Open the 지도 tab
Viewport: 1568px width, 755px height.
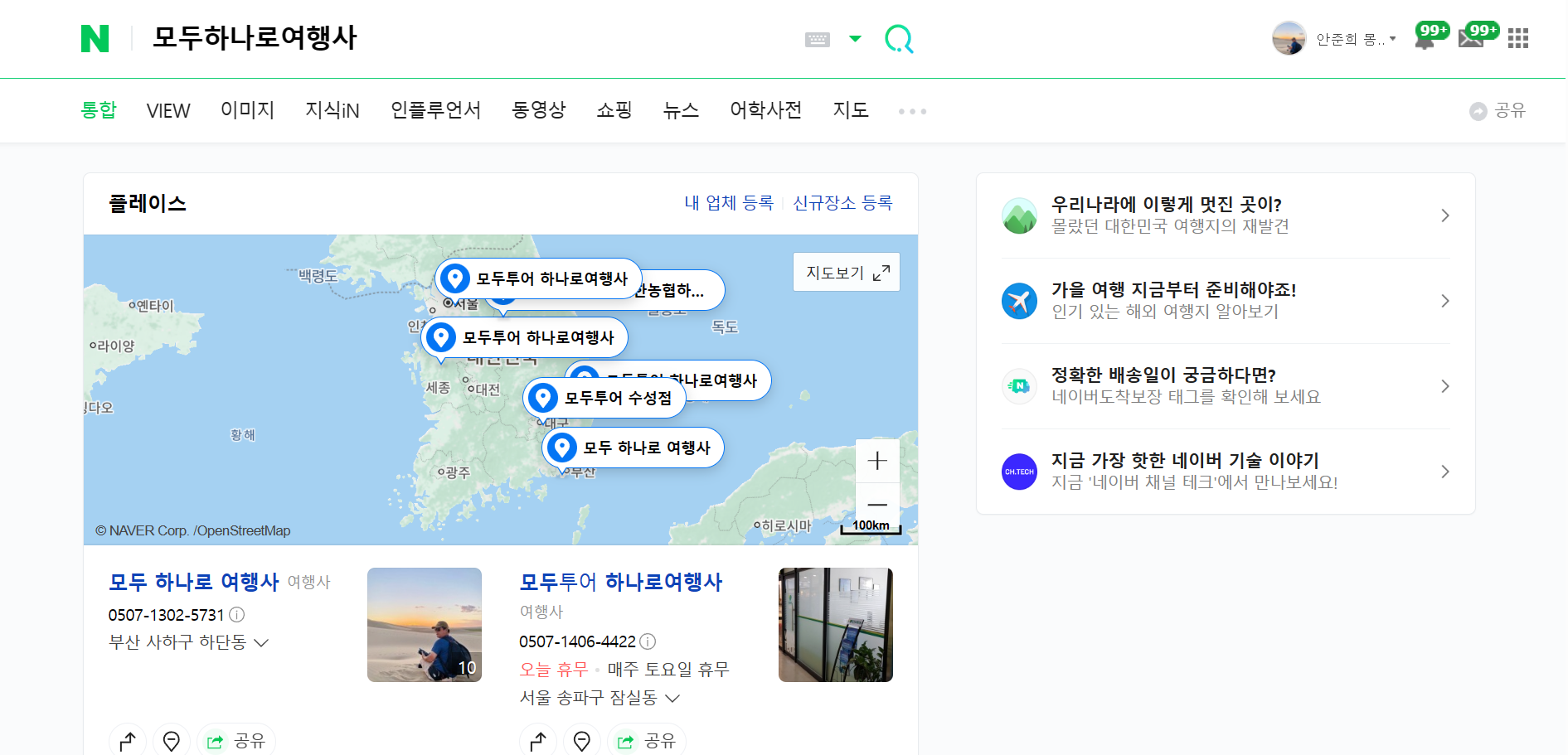click(x=851, y=110)
